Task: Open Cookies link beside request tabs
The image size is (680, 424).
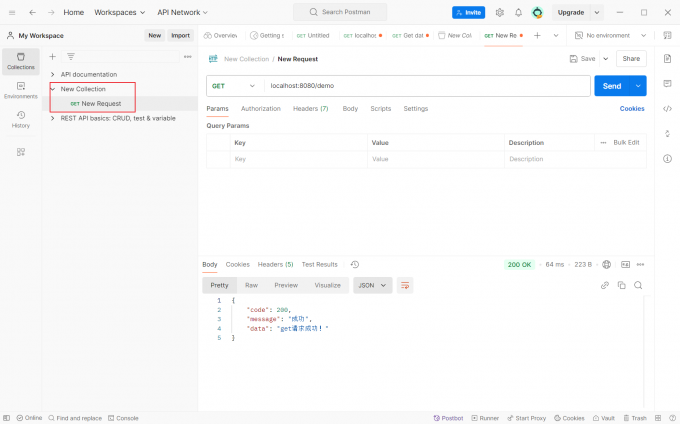Action: [632, 109]
